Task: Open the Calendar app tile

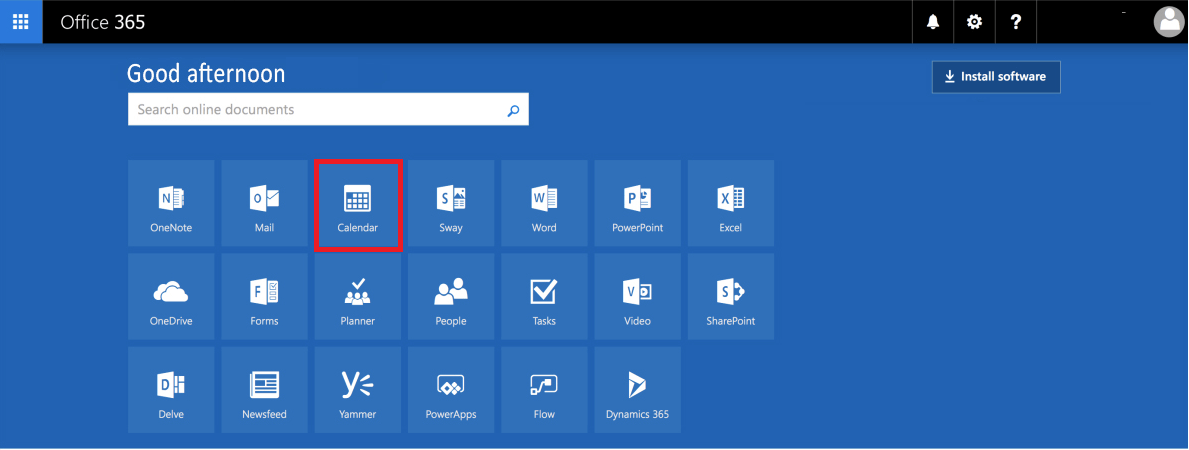Action: [x=358, y=203]
